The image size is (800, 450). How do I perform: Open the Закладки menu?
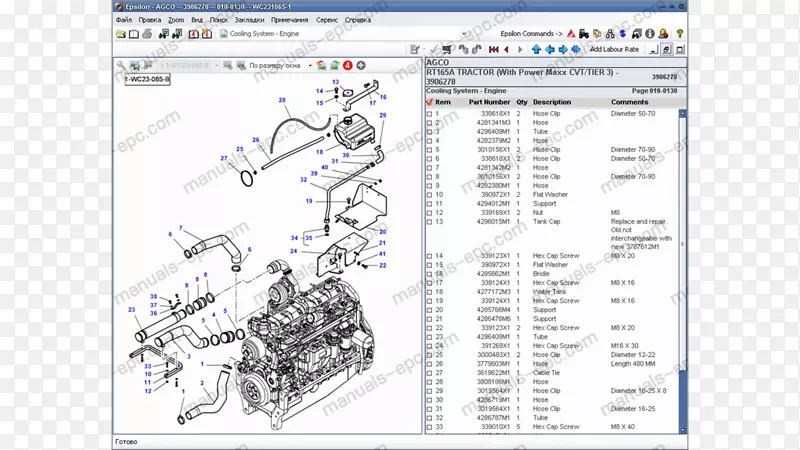point(249,19)
